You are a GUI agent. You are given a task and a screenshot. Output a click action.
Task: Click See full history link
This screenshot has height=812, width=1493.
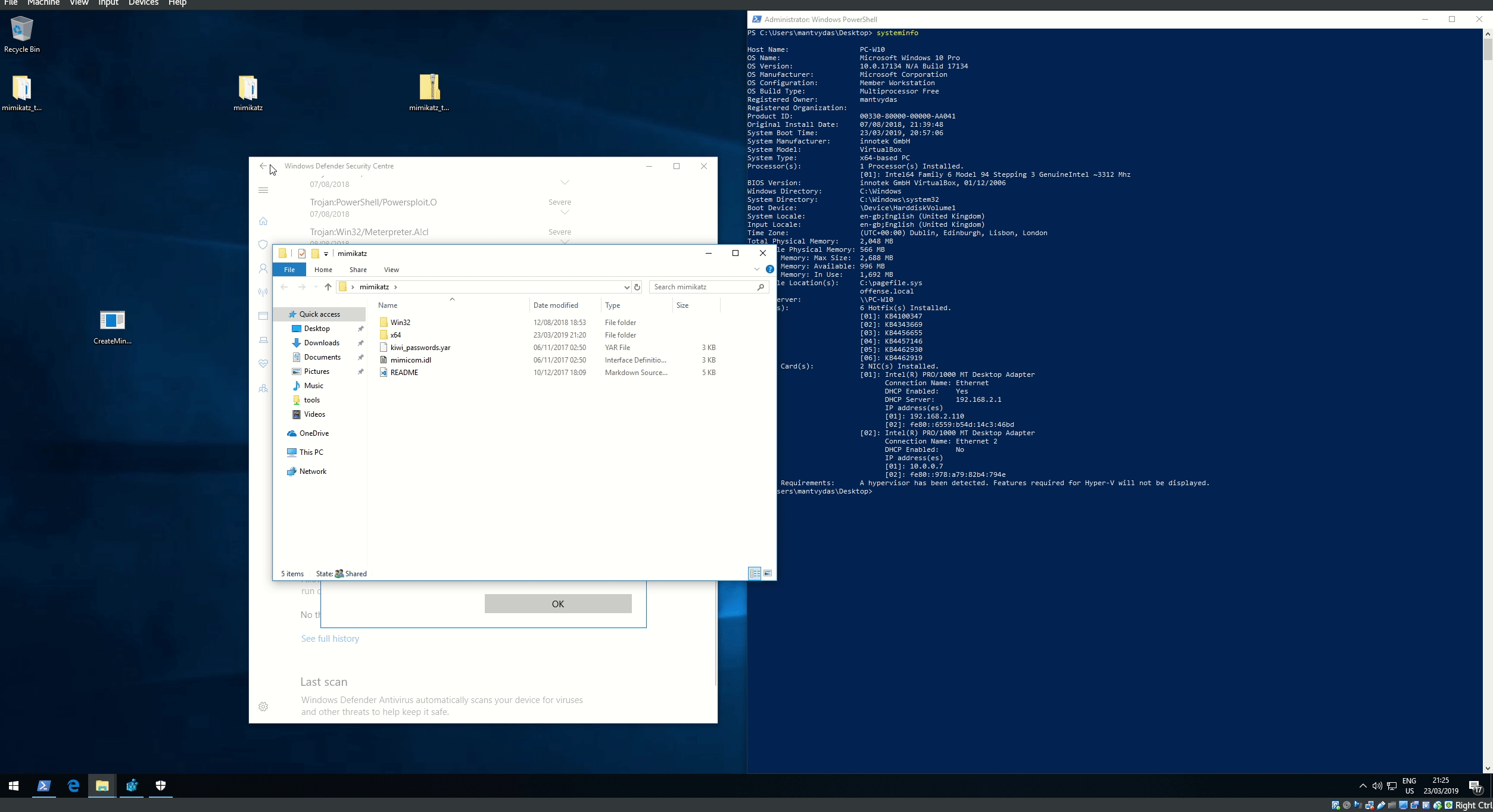pyautogui.click(x=330, y=639)
